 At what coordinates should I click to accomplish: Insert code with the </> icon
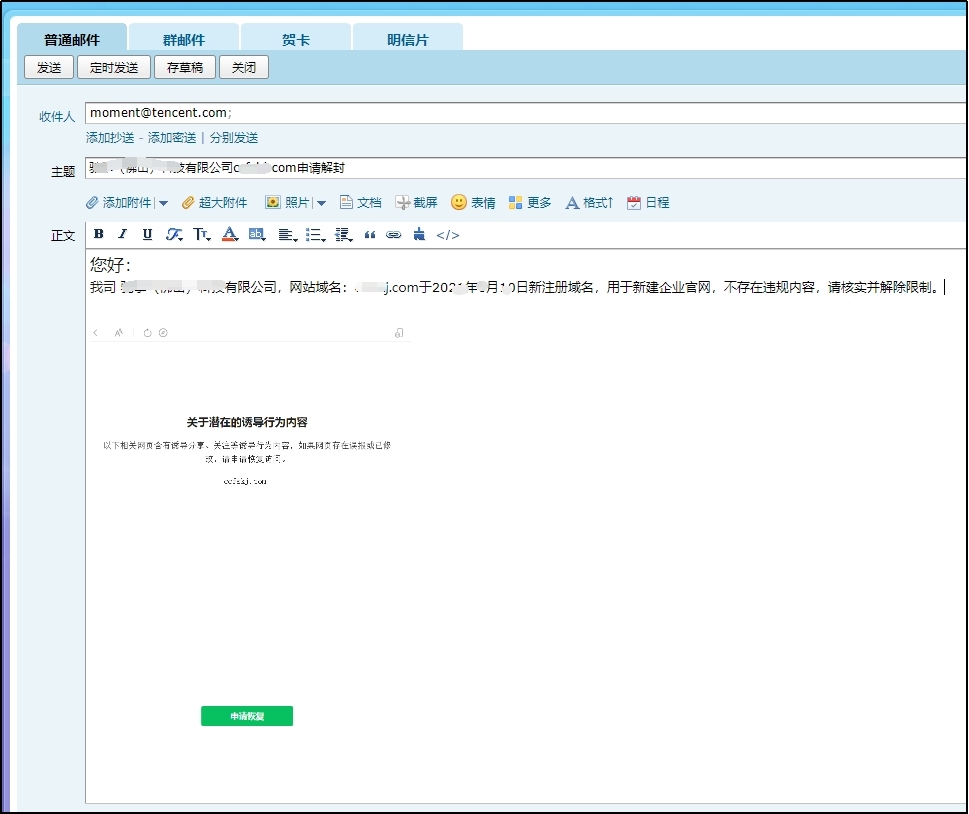coord(447,235)
